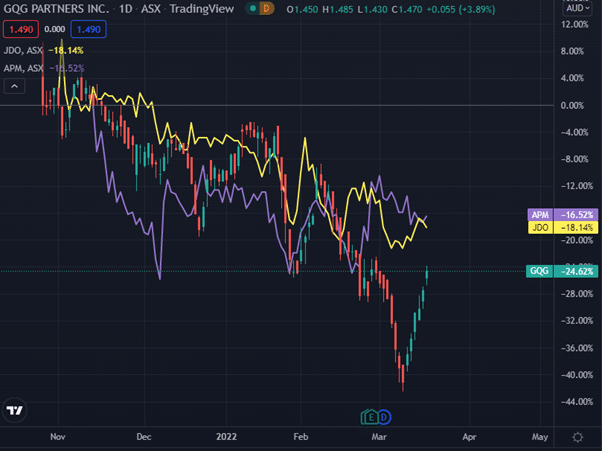Open chart settings gear icon
Viewport: 602px width, 451px height.
pyautogui.click(x=577, y=437)
